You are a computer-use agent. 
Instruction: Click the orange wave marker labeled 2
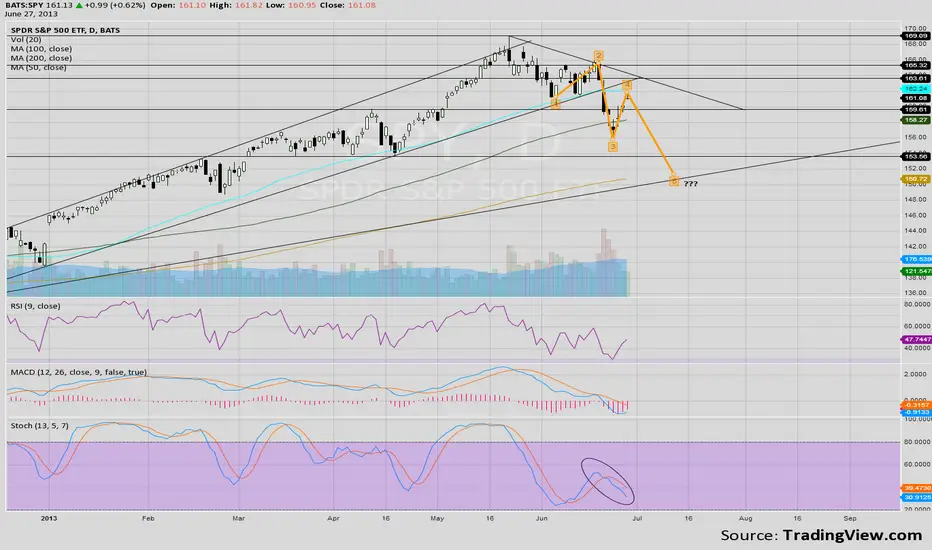[x=599, y=56]
